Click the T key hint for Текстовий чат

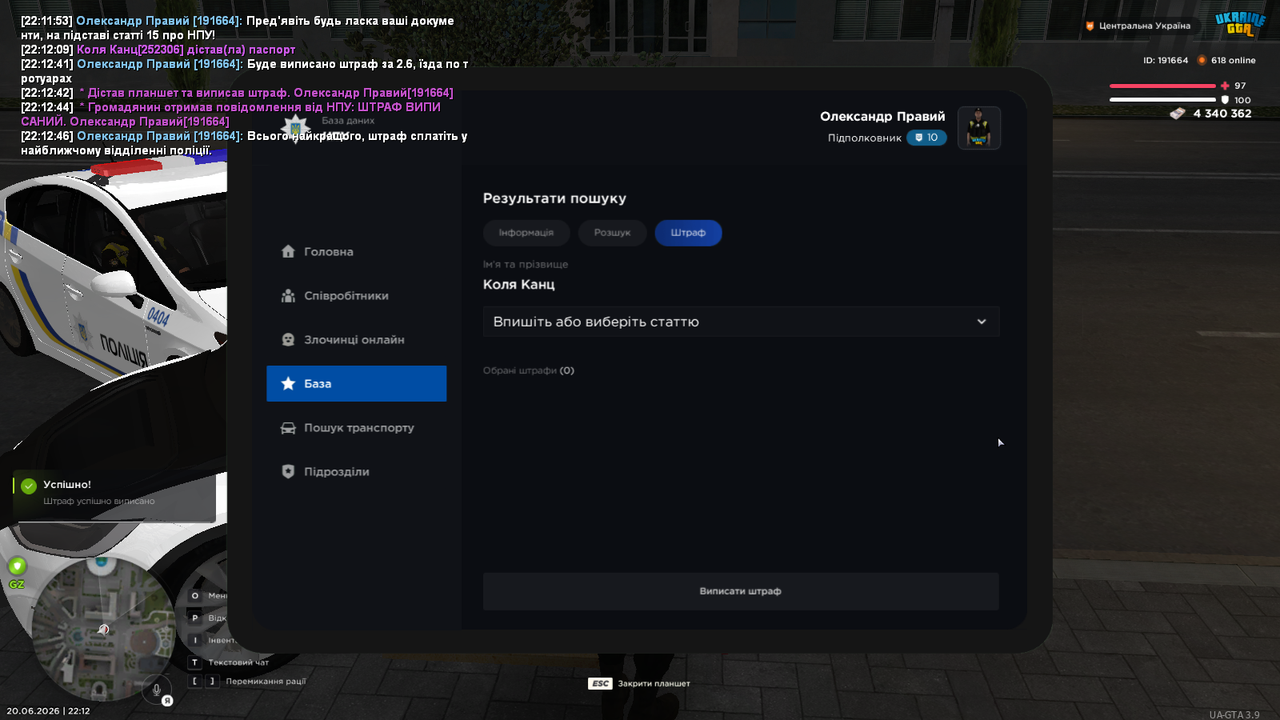195,662
